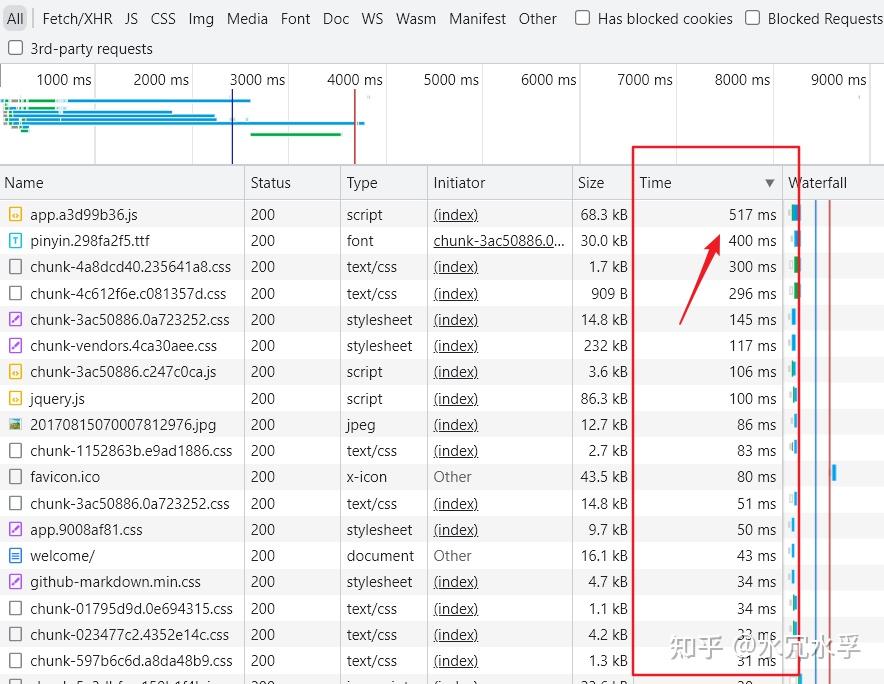Select request pinyin.298fa2f5.ttf
The image size is (884, 684).
pos(90,241)
